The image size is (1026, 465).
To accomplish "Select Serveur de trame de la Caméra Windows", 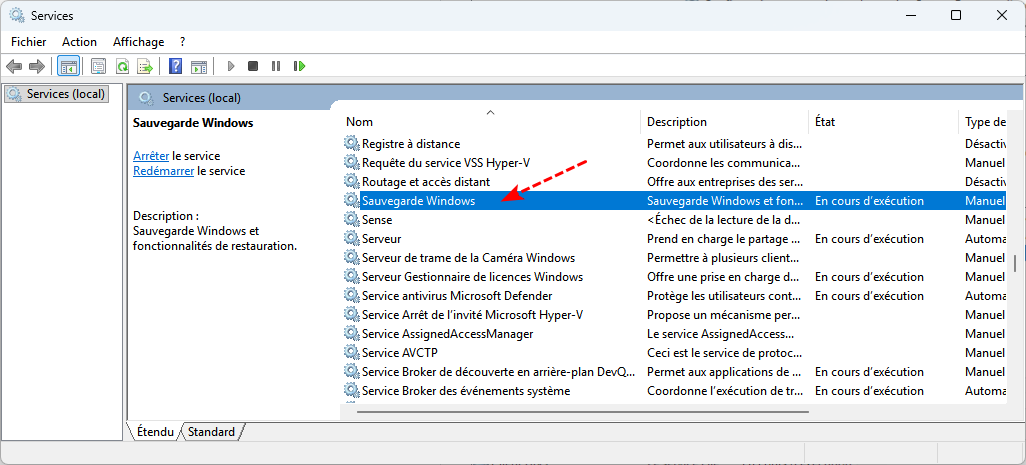I will tap(469, 258).
